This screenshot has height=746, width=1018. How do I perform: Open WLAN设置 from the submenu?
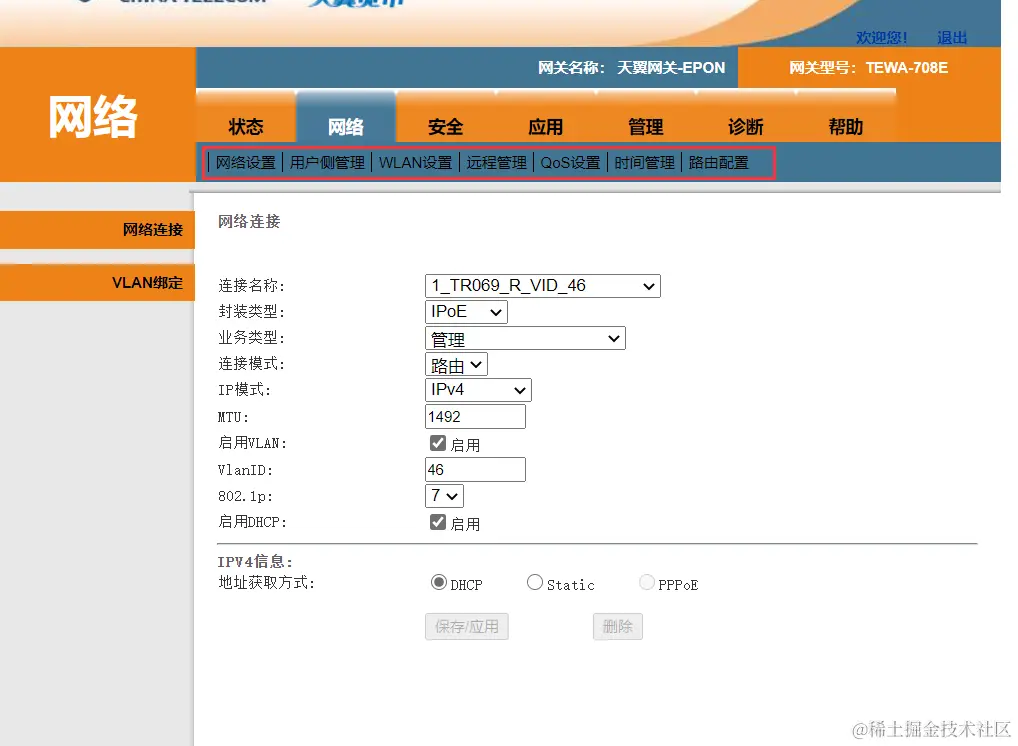click(x=415, y=162)
